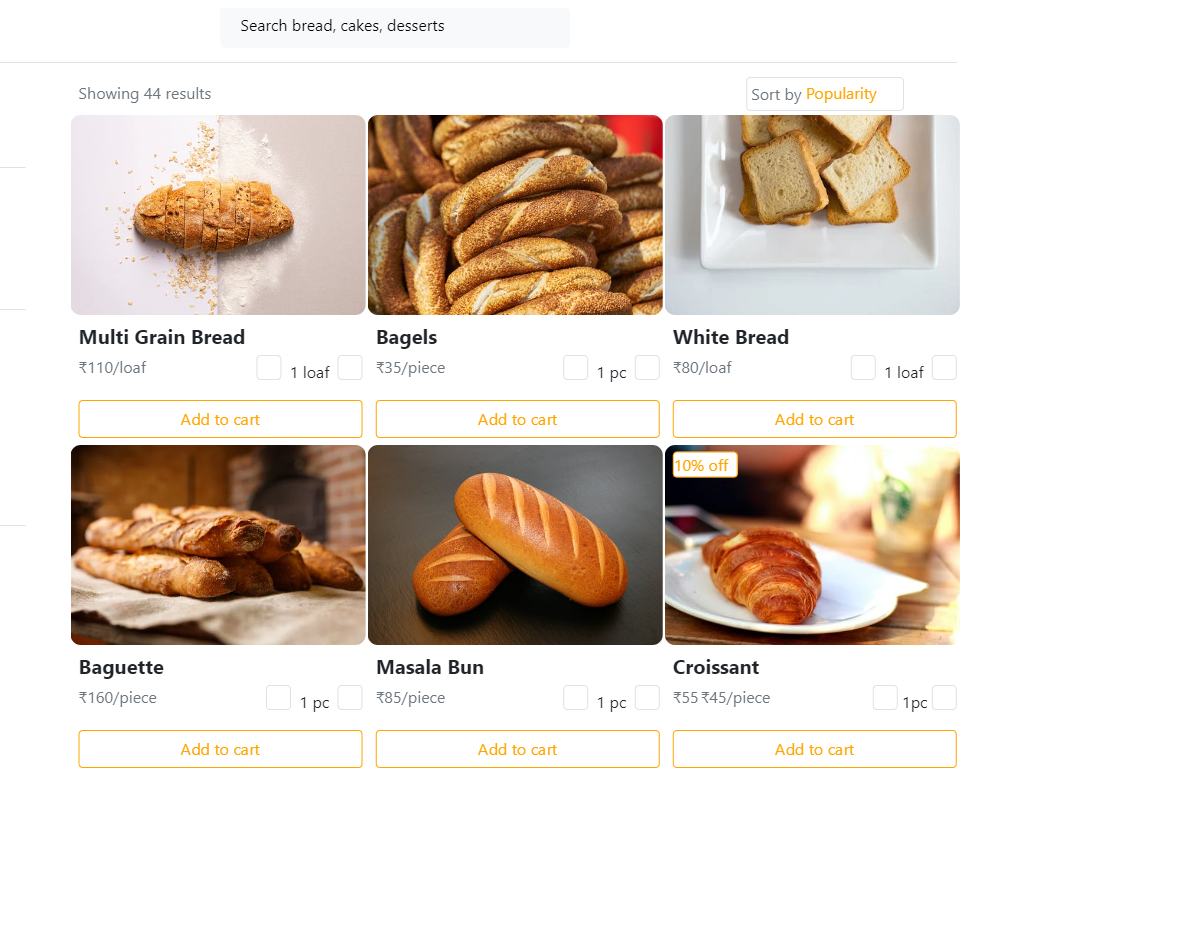The height and width of the screenshot is (952, 1200).
Task: Add Croissant to cart
Action: tap(814, 749)
